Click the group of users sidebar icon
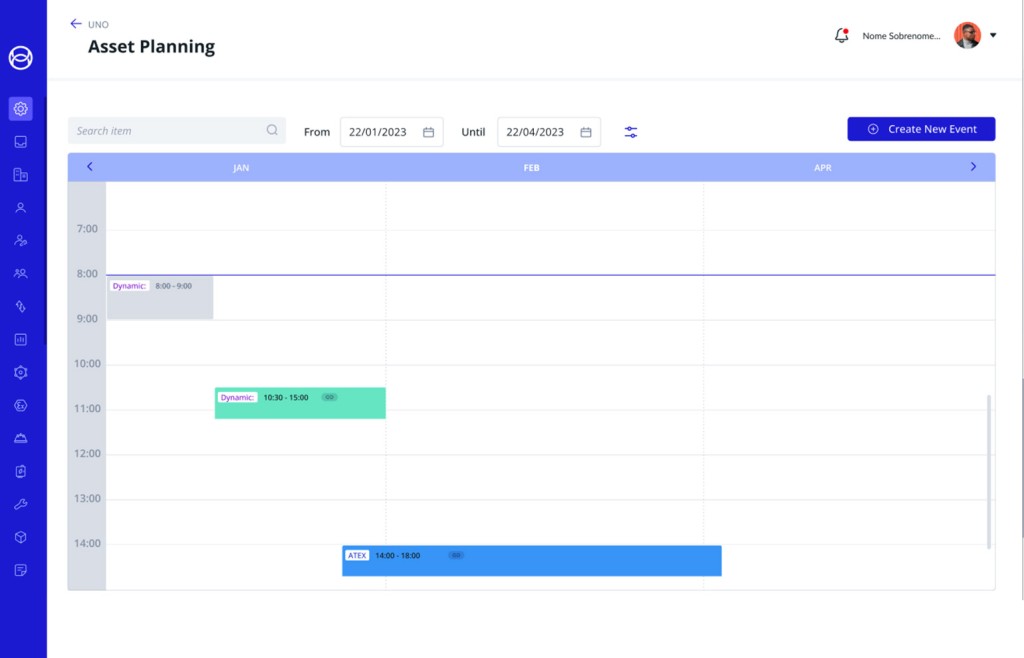The image size is (1024, 658). (20, 273)
